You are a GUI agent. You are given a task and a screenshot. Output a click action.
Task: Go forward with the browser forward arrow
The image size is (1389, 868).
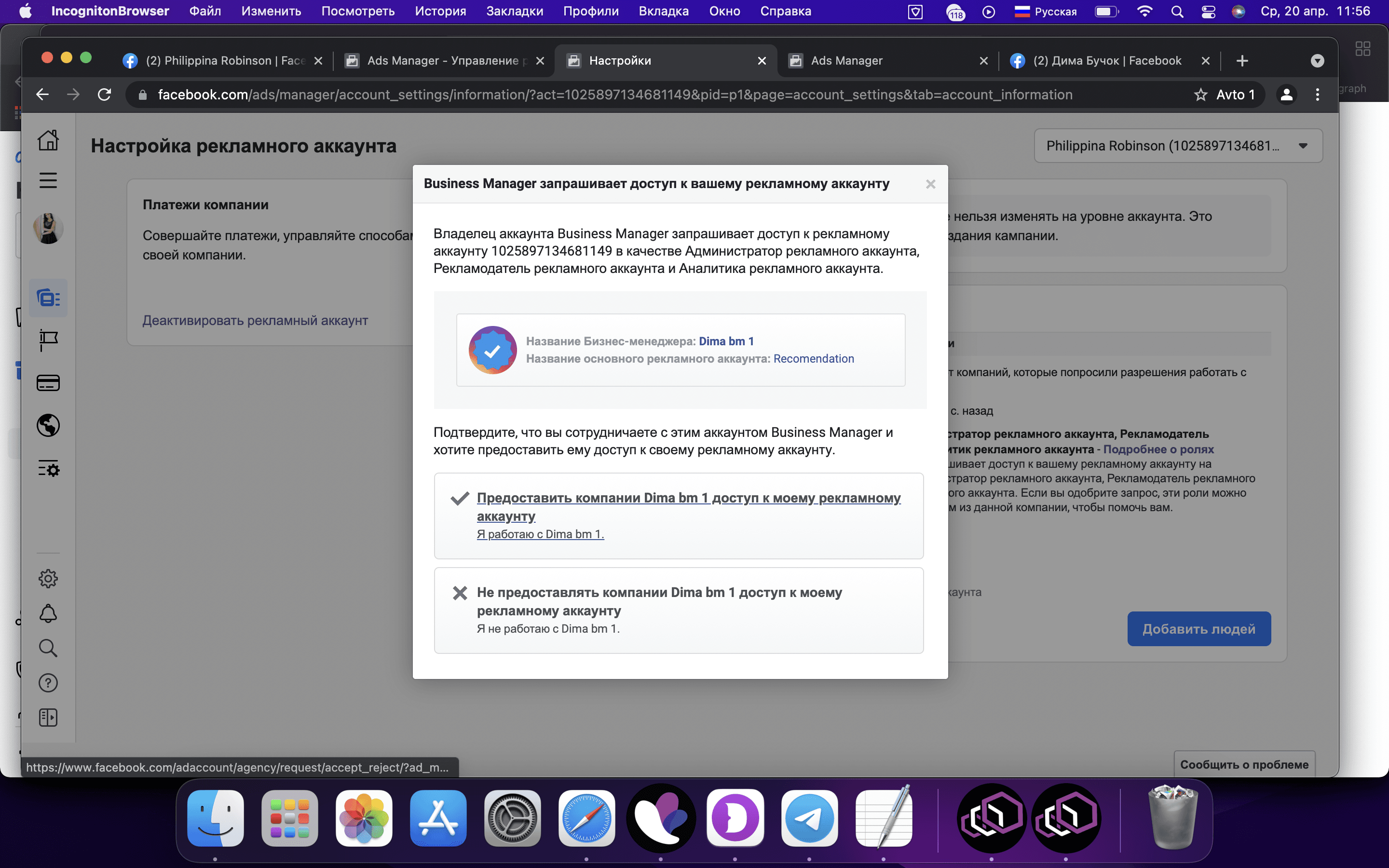73,95
